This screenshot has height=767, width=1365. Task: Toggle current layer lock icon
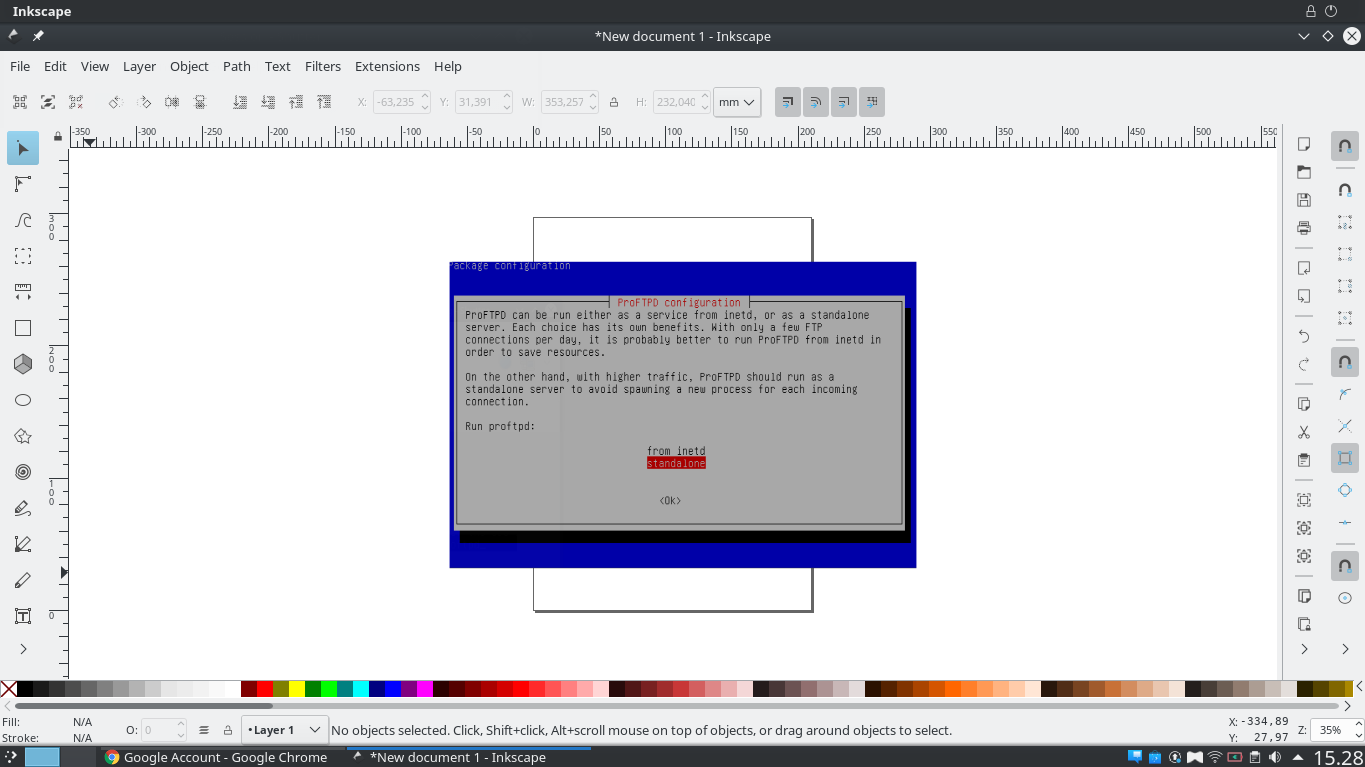228,730
